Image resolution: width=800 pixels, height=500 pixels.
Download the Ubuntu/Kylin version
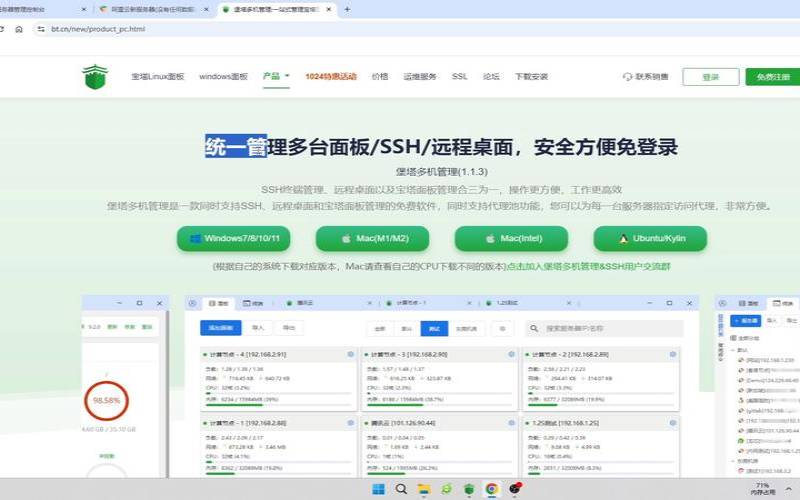(650, 238)
